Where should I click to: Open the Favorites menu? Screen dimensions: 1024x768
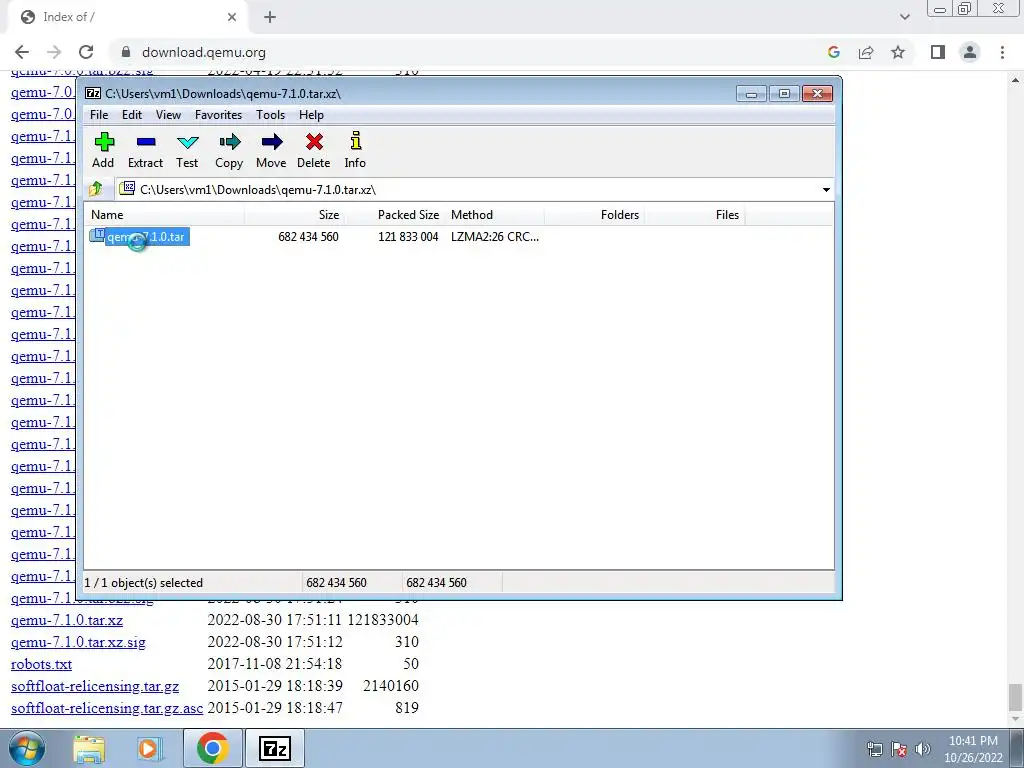pyautogui.click(x=219, y=115)
